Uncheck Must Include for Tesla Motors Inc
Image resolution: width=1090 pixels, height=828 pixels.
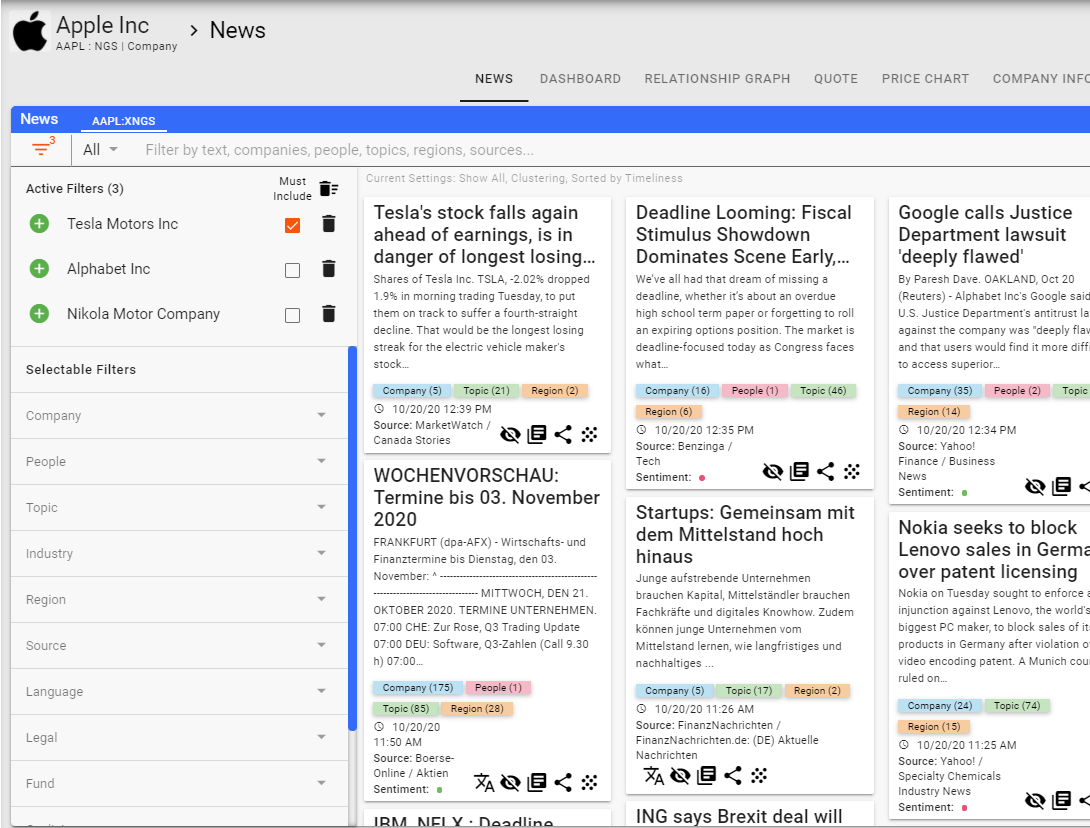click(x=293, y=225)
